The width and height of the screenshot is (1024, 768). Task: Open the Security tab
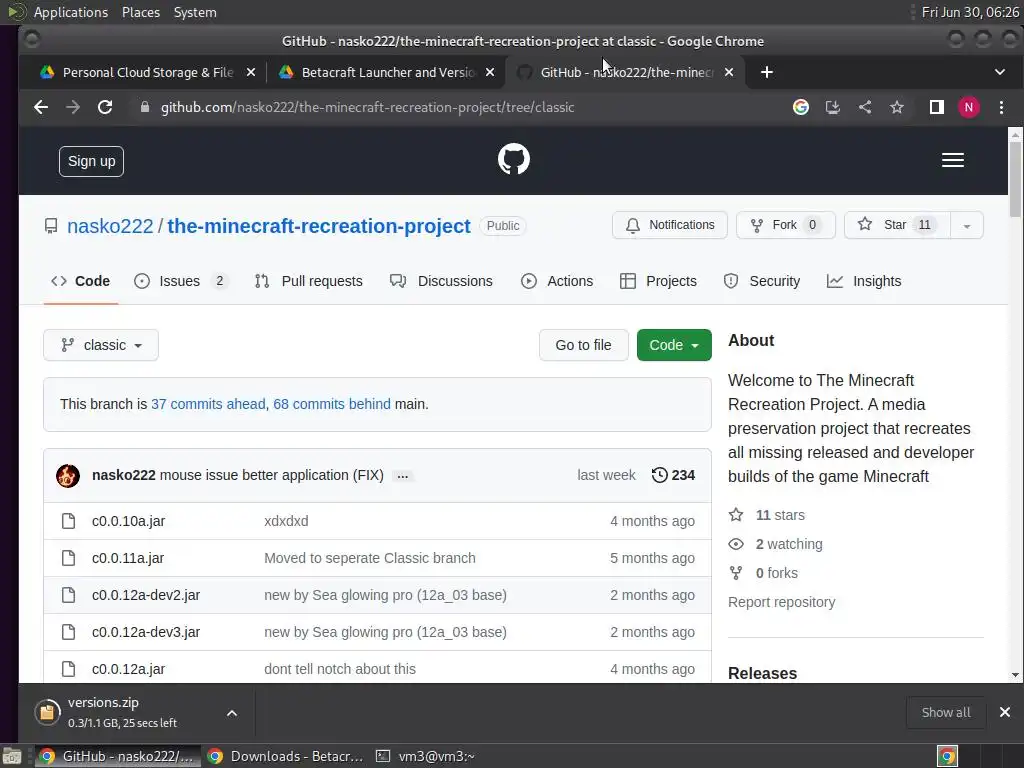pos(761,281)
